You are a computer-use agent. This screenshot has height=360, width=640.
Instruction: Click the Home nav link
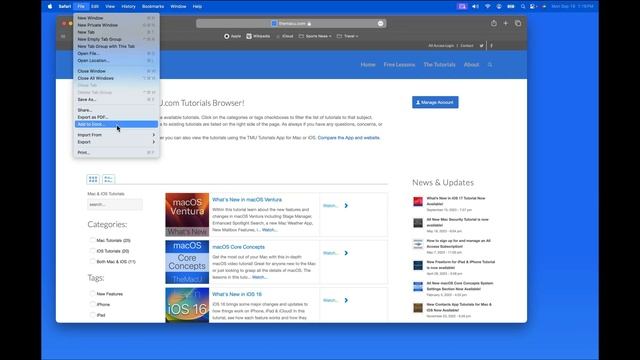[368, 64]
